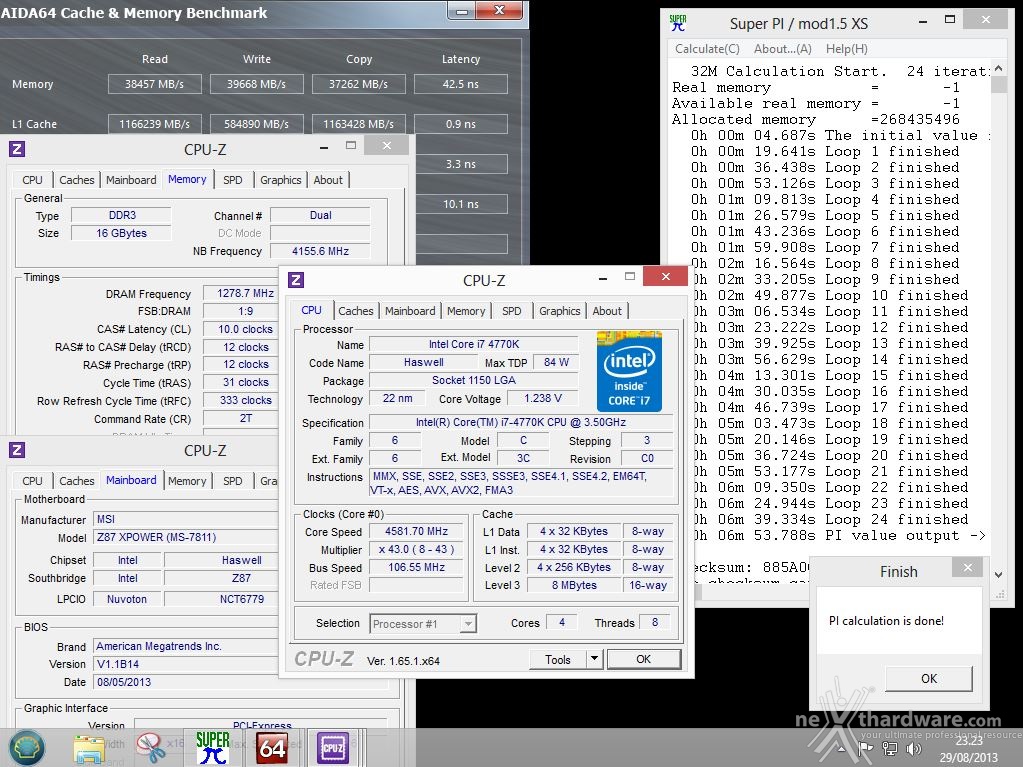Click the Action Center flag tray icon

click(866, 749)
